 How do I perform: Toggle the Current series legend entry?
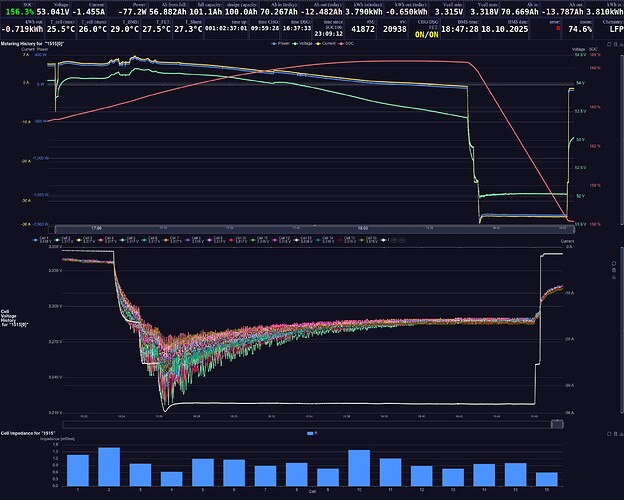[x=324, y=43]
